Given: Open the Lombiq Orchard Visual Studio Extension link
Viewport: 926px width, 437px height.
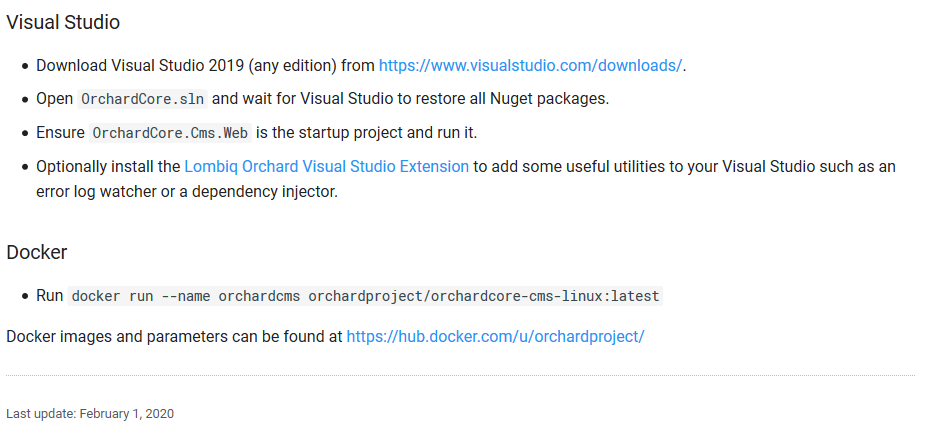Looking at the screenshot, I should (327, 167).
